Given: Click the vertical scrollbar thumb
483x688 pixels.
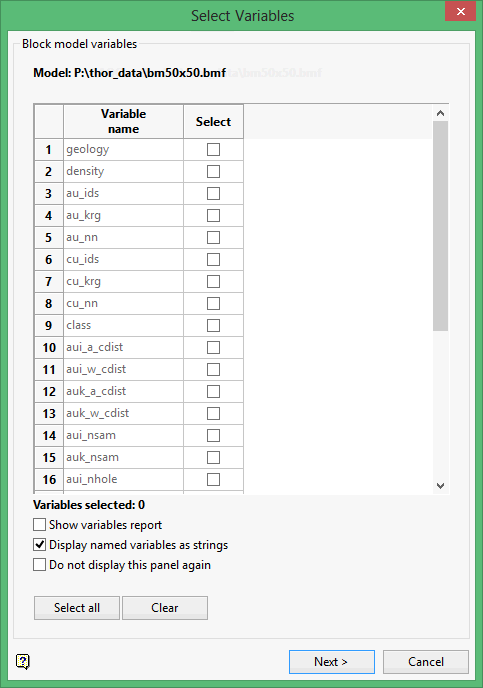Looking at the screenshot, I should click(x=440, y=226).
